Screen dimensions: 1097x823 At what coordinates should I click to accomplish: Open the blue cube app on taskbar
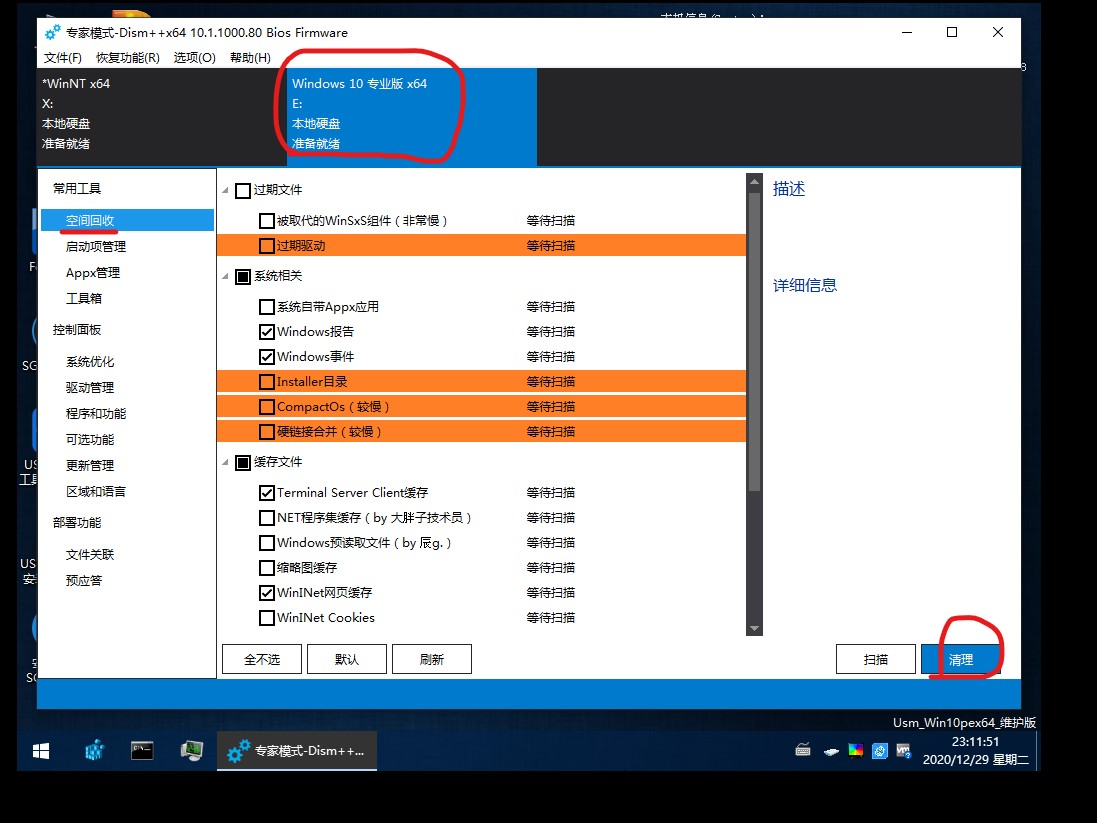[x=94, y=751]
